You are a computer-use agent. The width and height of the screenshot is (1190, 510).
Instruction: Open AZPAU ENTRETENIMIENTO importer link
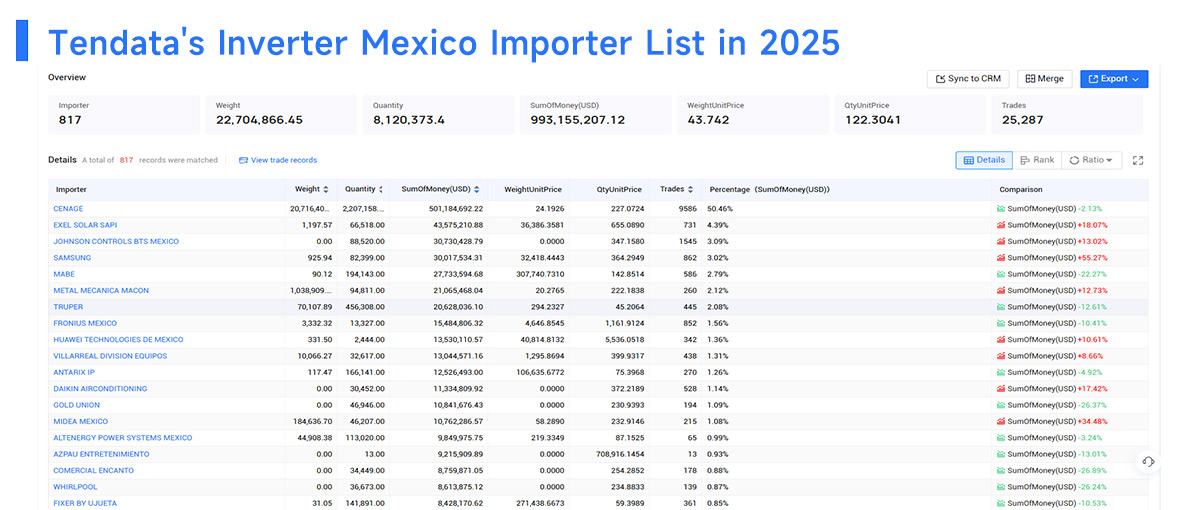point(101,454)
